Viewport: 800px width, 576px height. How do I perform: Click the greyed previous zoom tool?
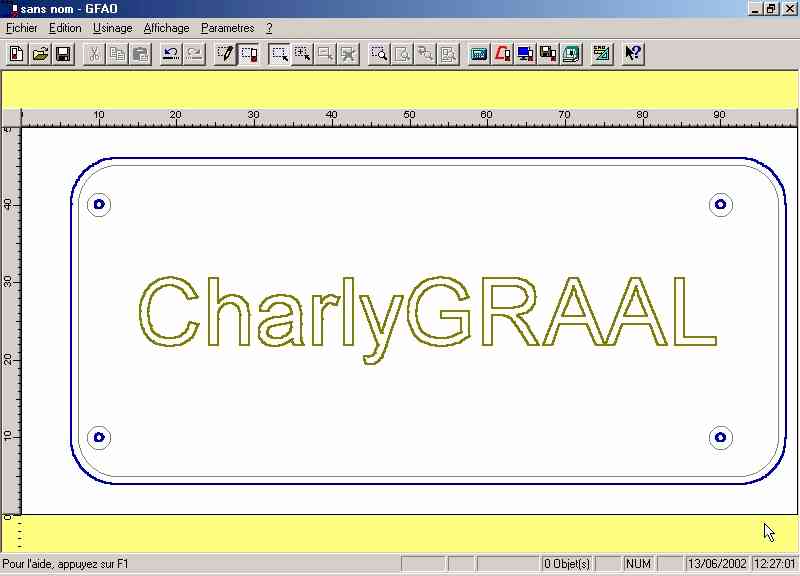pos(425,54)
